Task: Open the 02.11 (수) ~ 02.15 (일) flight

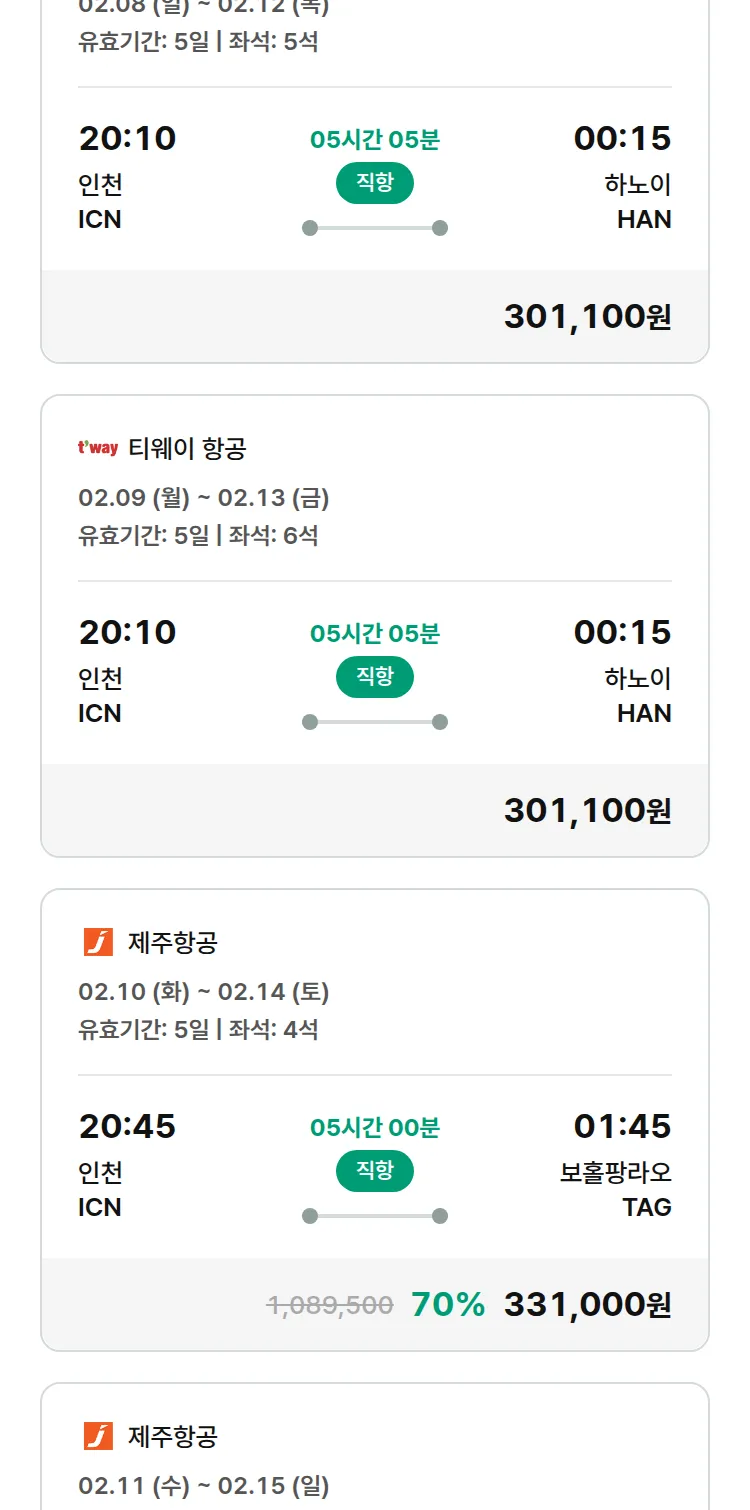Action: point(204,1485)
